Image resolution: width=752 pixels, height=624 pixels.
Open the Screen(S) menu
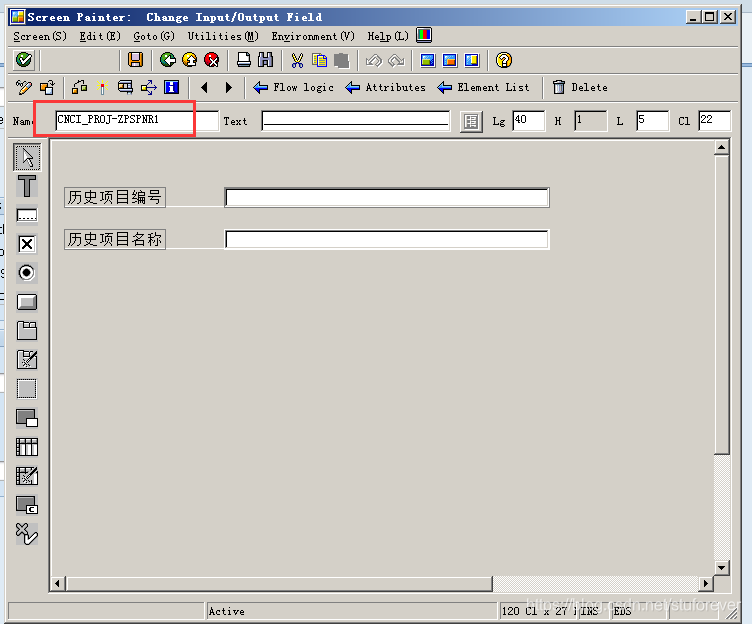click(40, 36)
